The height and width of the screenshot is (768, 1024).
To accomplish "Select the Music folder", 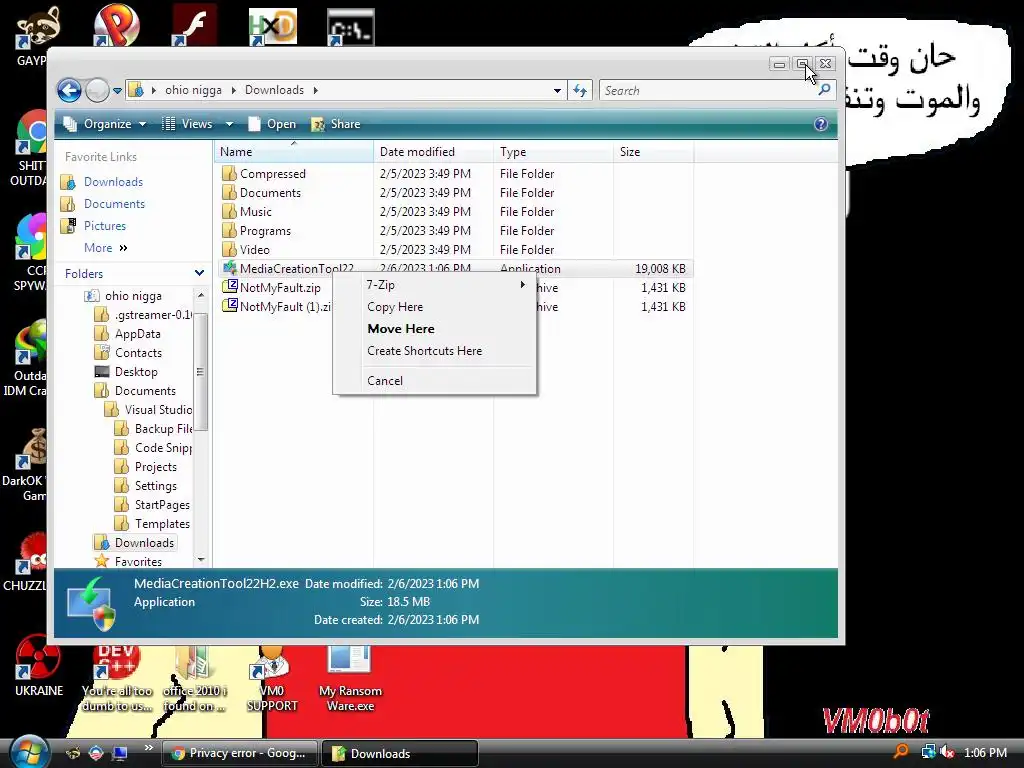I will pos(255,212).
